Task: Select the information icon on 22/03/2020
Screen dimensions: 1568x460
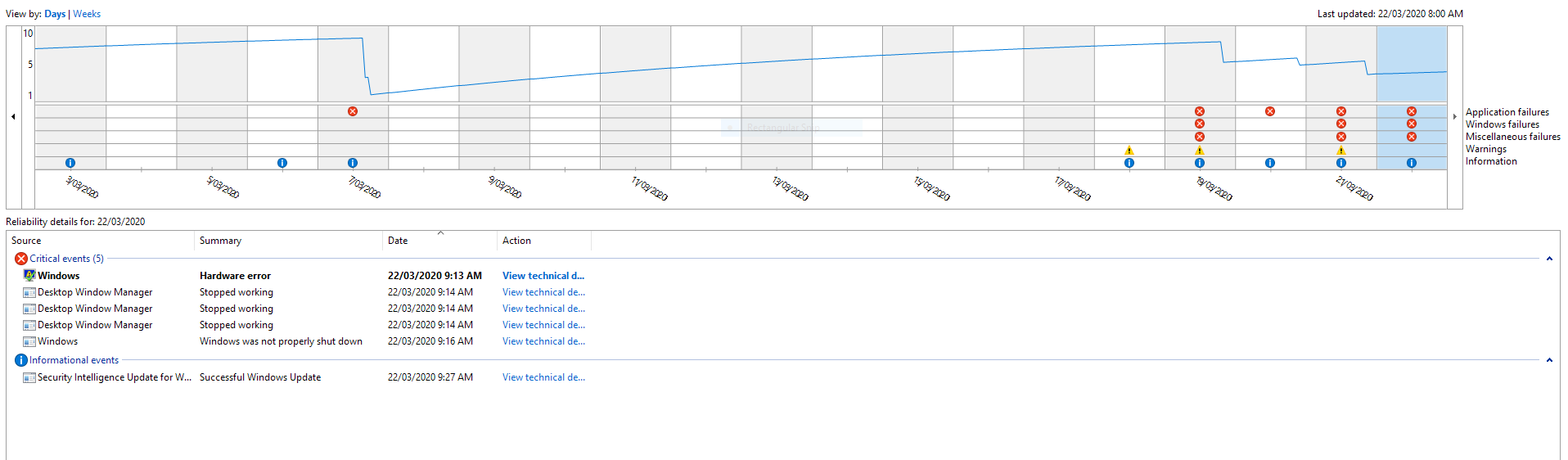Action: pyautogui.click(x=1412, y=163)
